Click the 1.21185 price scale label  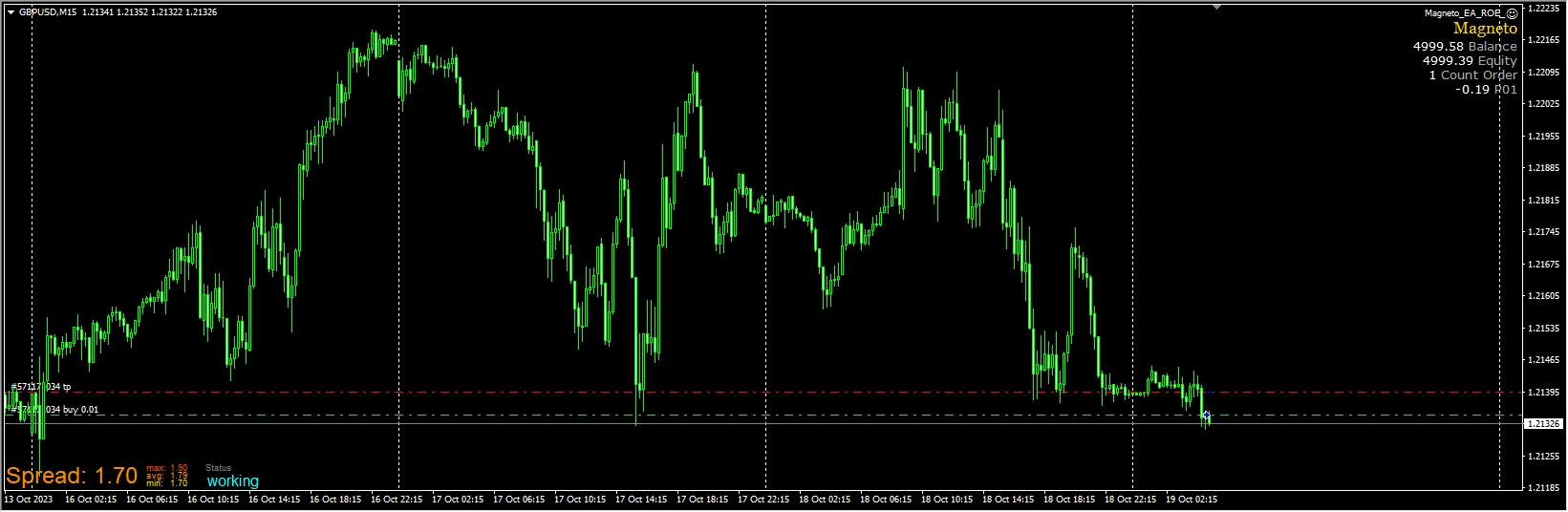(1544, 488)
